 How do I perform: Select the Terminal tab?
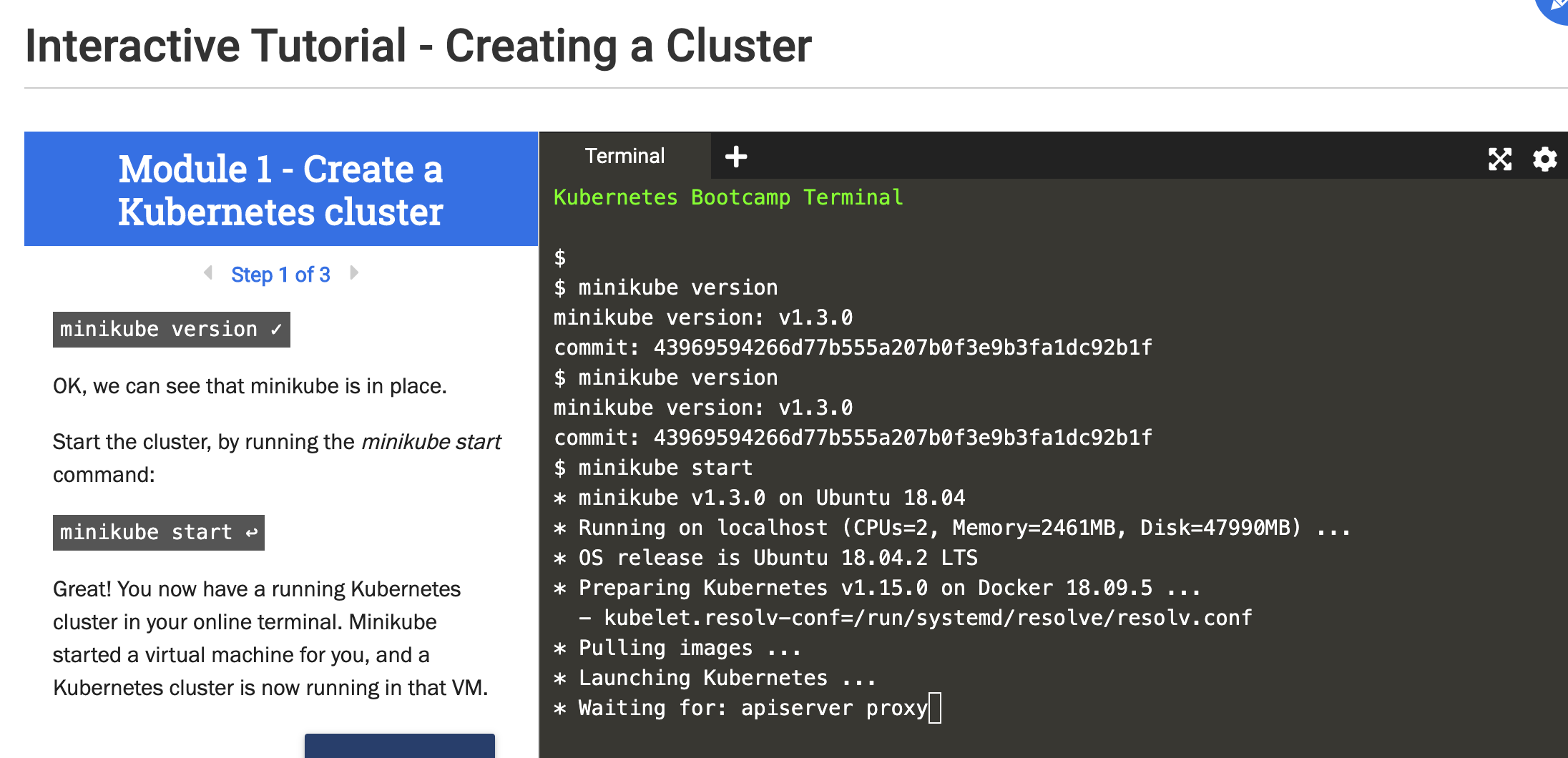tap(625, 156)
